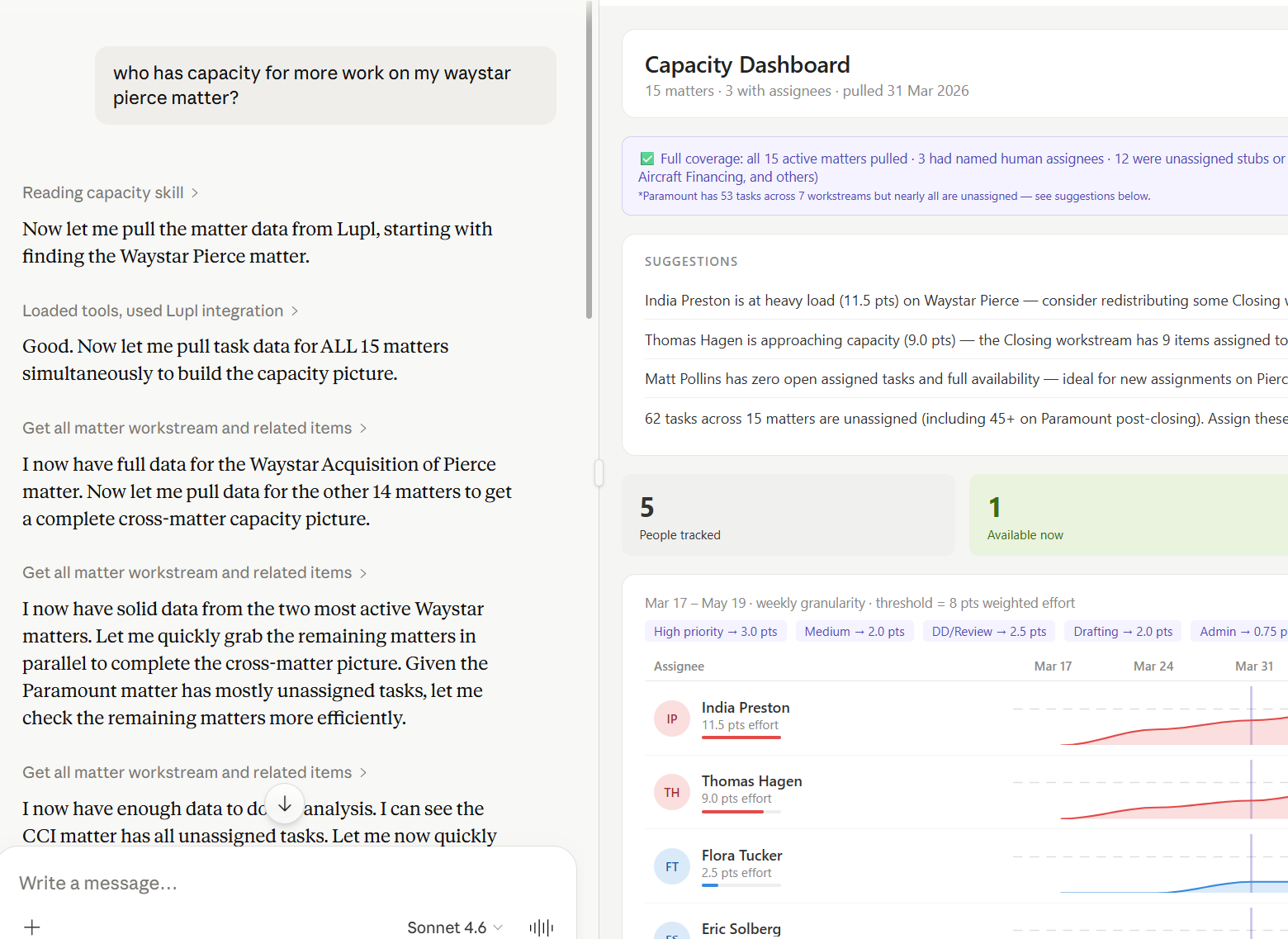Click the voice input waveform icon
Viewport: 1288px width, 939px height.
click(x=542, y=927)
